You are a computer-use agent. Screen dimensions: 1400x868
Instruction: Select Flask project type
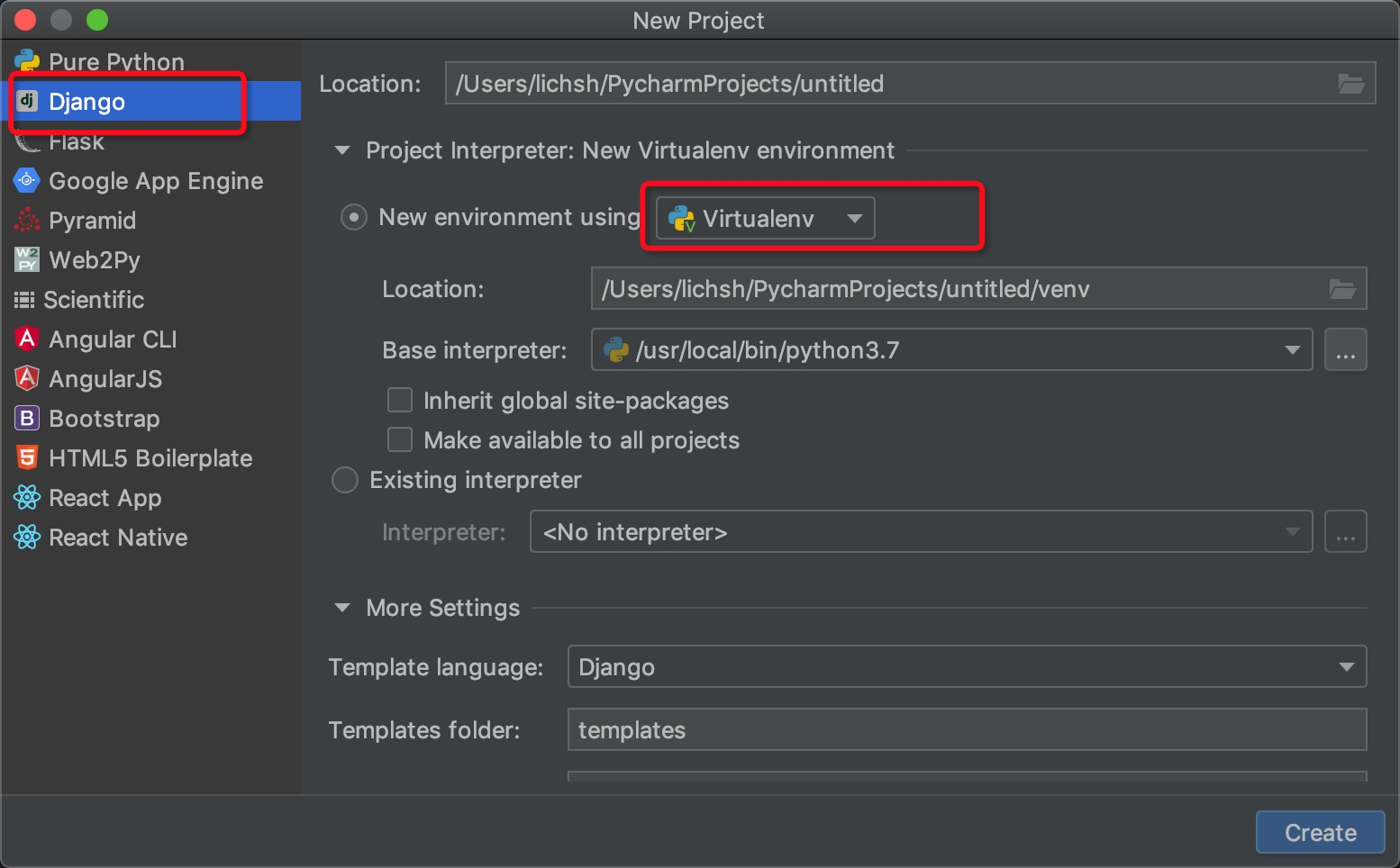point(77,141)
